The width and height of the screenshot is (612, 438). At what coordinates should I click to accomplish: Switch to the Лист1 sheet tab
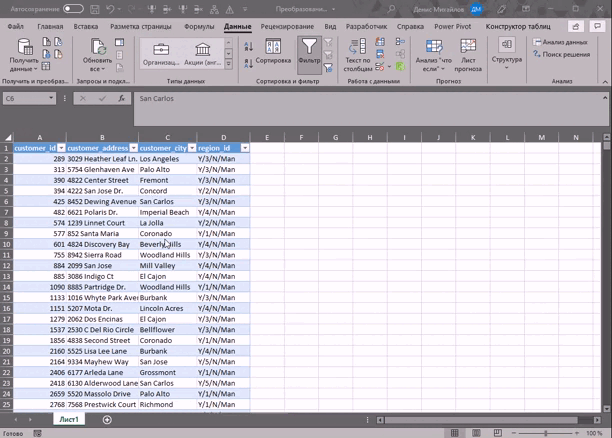[x=69, y=419]
